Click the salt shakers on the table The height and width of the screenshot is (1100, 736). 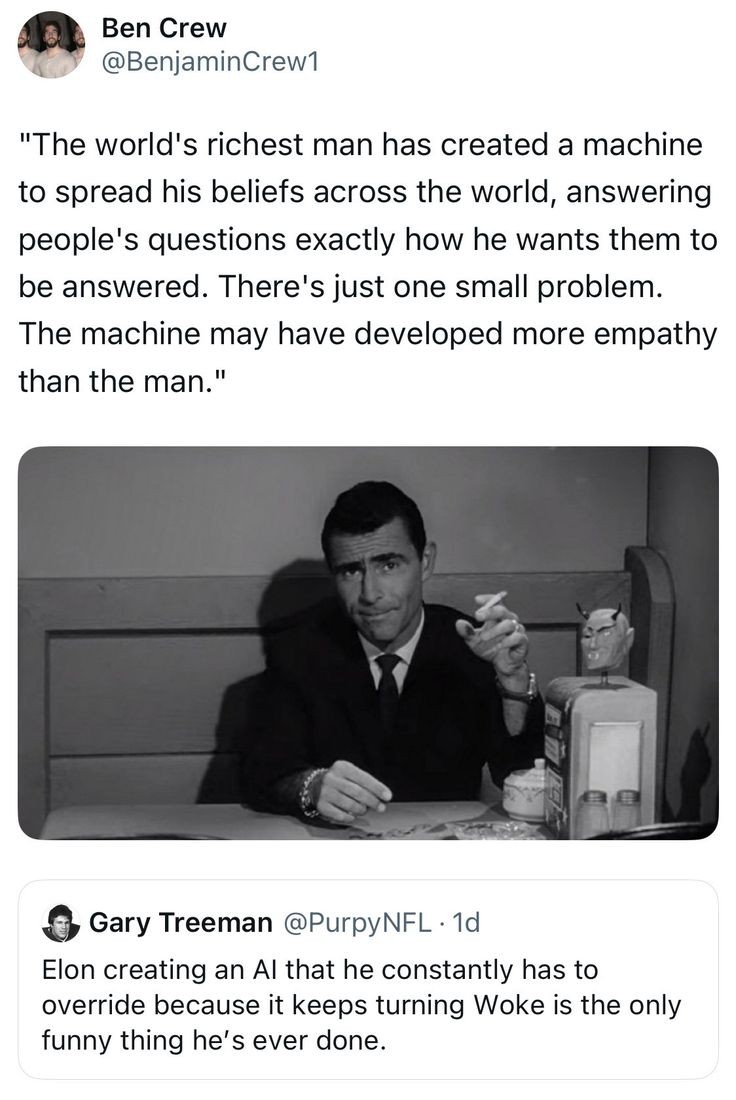[608, 810]
